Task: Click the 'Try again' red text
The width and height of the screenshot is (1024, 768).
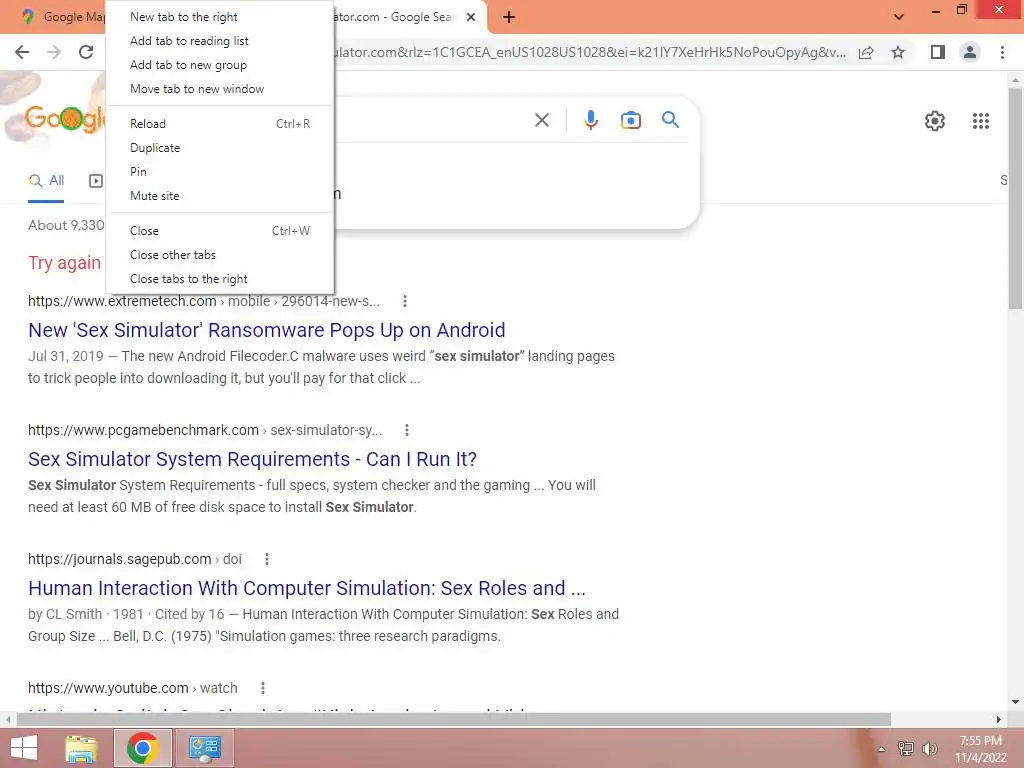Action: [x=65, y=263]
